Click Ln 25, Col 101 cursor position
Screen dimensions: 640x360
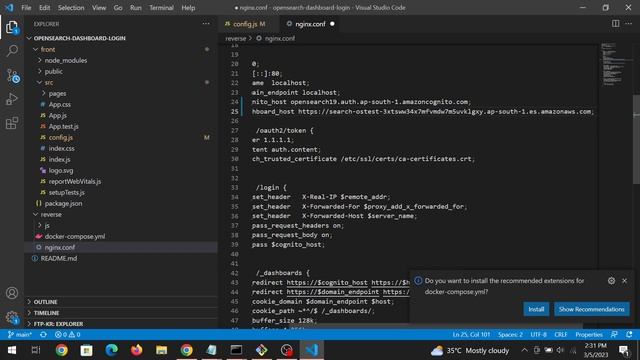(x=471, y=334)
